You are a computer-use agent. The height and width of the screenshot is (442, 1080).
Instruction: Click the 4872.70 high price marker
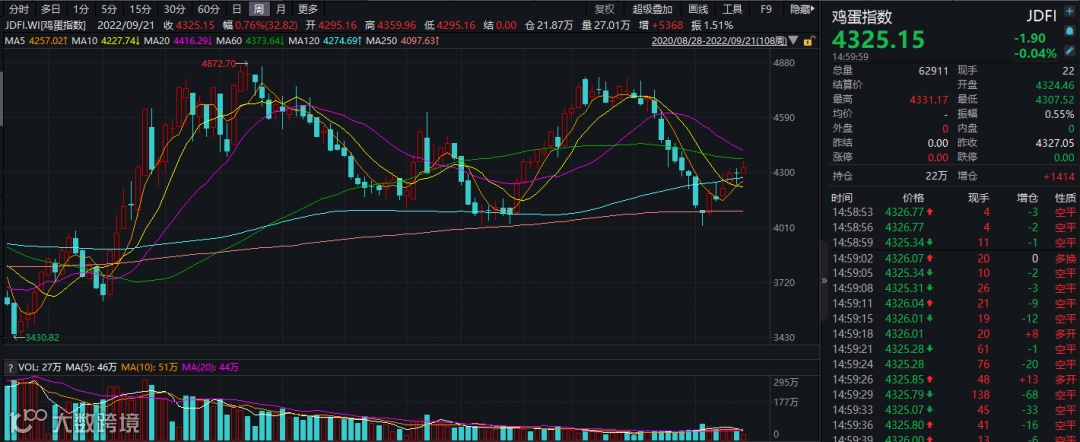tap(218, 63)
